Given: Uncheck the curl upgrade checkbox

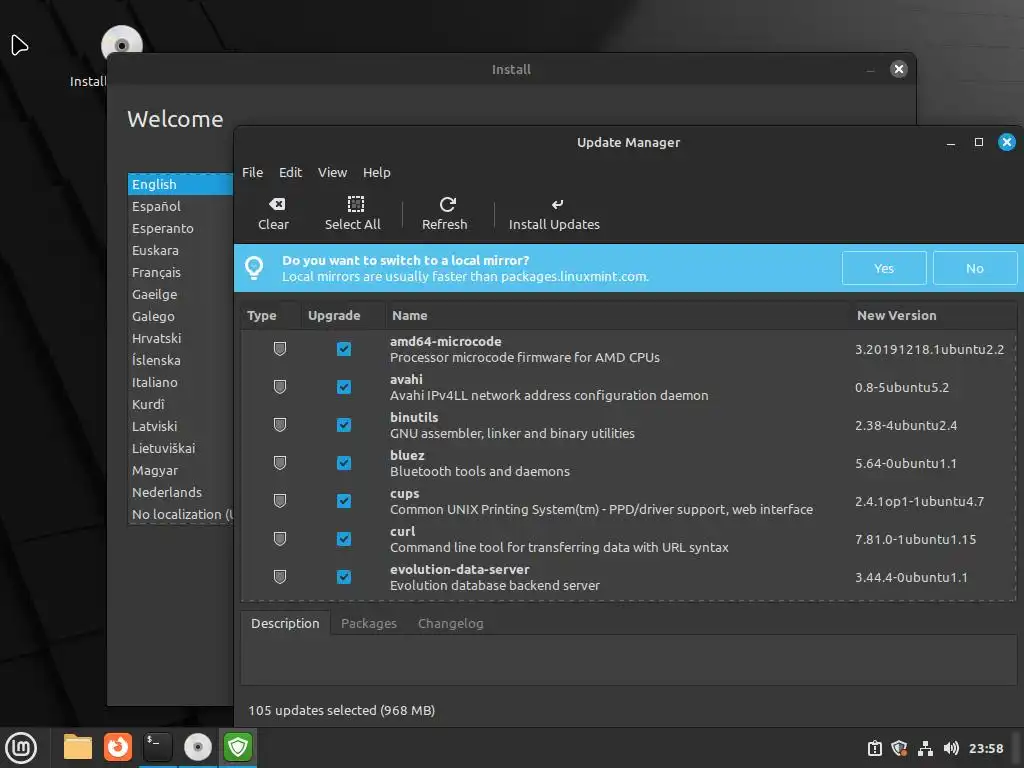Looking at the screenshot, I should point(344,538).
